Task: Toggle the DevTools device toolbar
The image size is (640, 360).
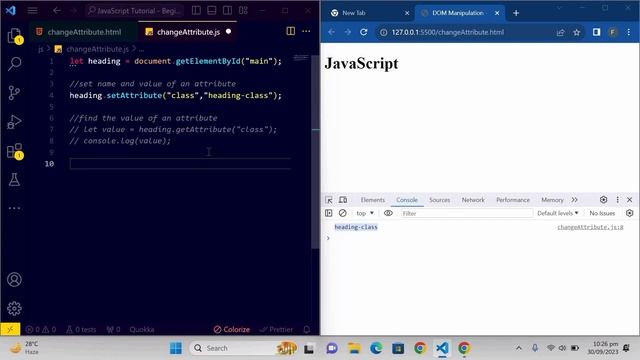Action: click(x=343, y=200)
